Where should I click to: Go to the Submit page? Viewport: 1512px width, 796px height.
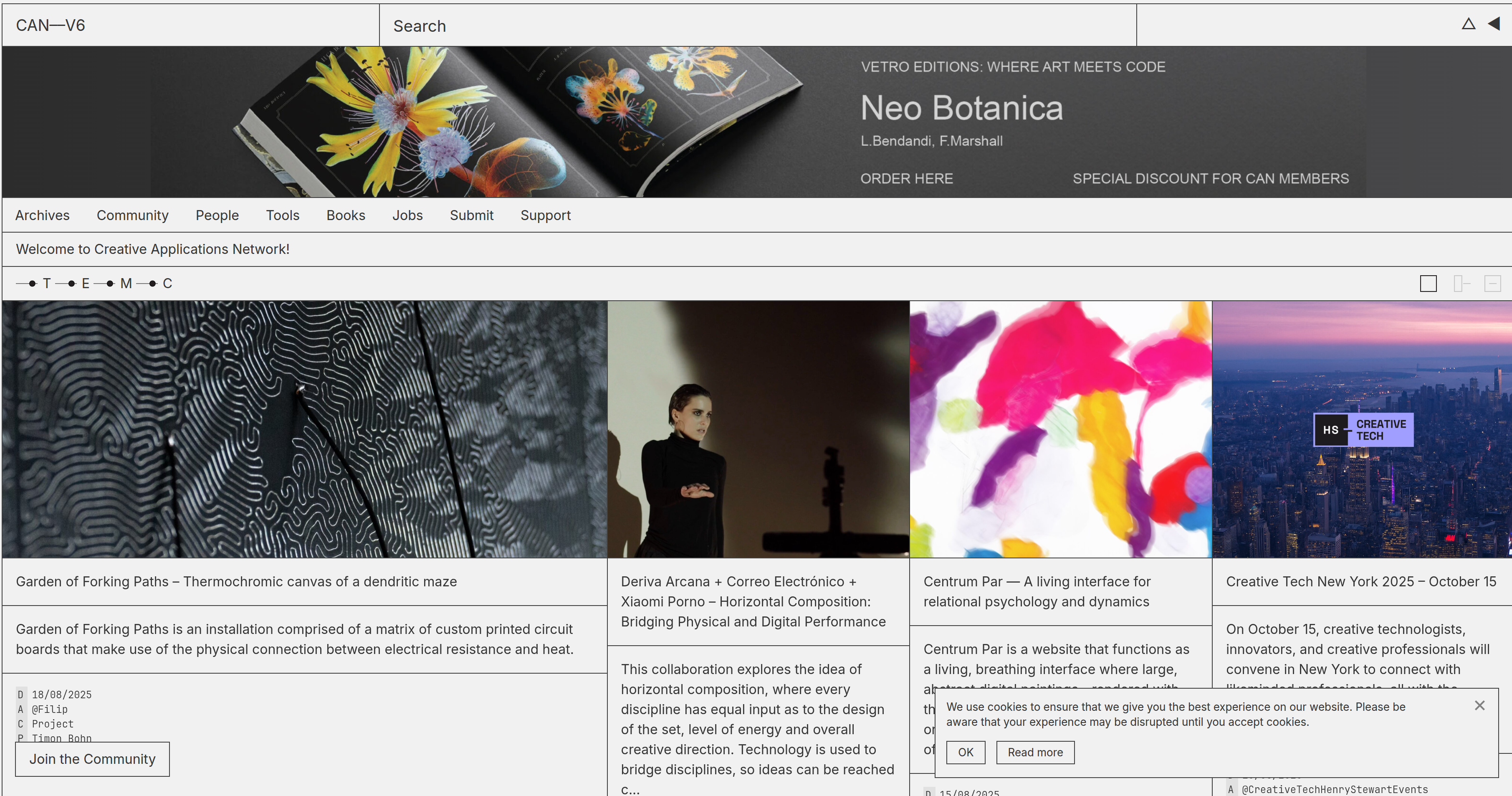click(471, 215)
